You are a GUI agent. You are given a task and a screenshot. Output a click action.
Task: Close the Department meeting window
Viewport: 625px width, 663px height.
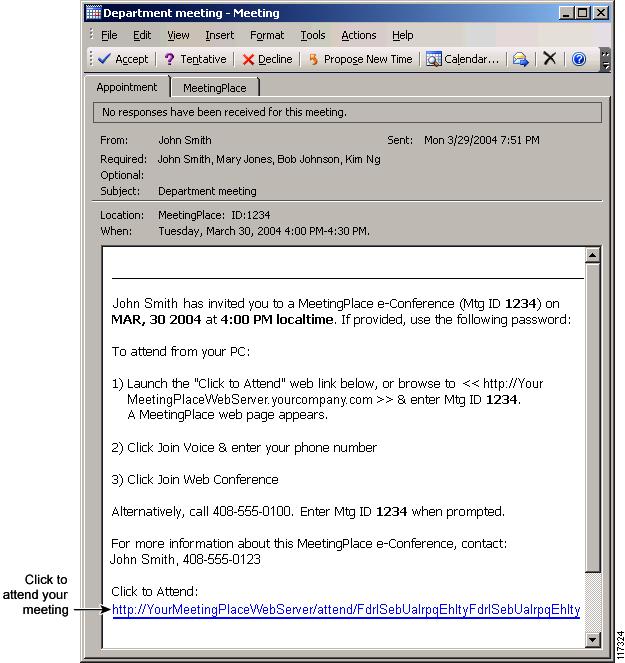pyautogui.click(x=600, y=13)
